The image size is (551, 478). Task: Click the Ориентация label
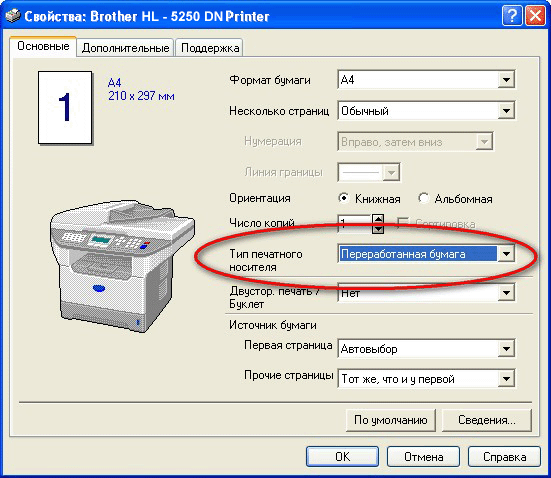[x=260, y=198]
